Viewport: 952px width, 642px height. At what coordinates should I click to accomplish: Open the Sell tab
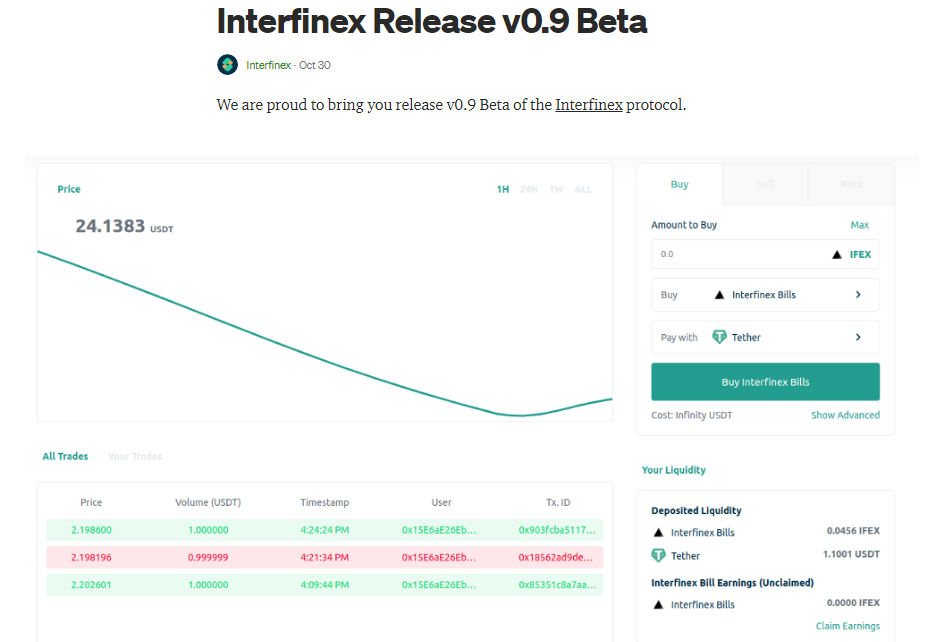(765, 184)
